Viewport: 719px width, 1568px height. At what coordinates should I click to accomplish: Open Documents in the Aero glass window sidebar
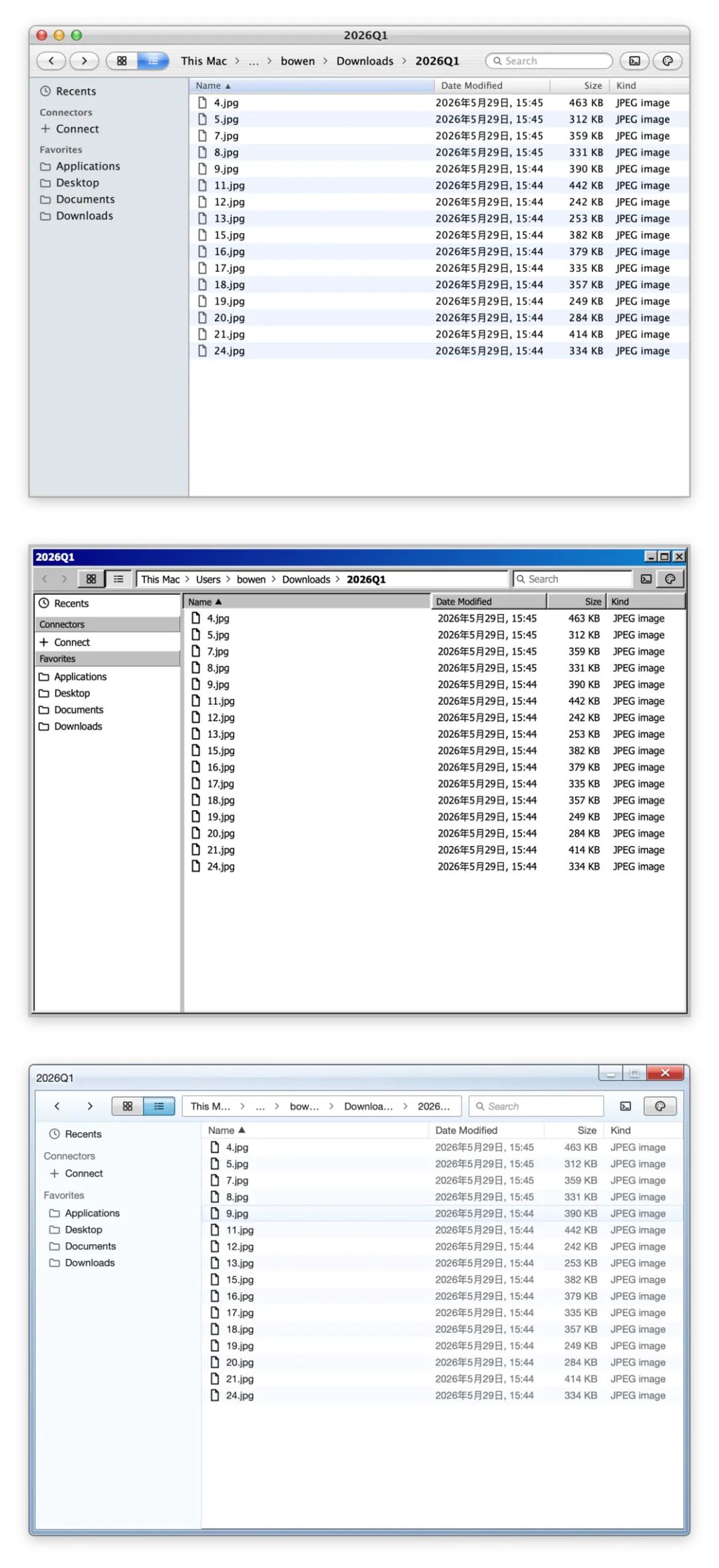pos(83,1246)
